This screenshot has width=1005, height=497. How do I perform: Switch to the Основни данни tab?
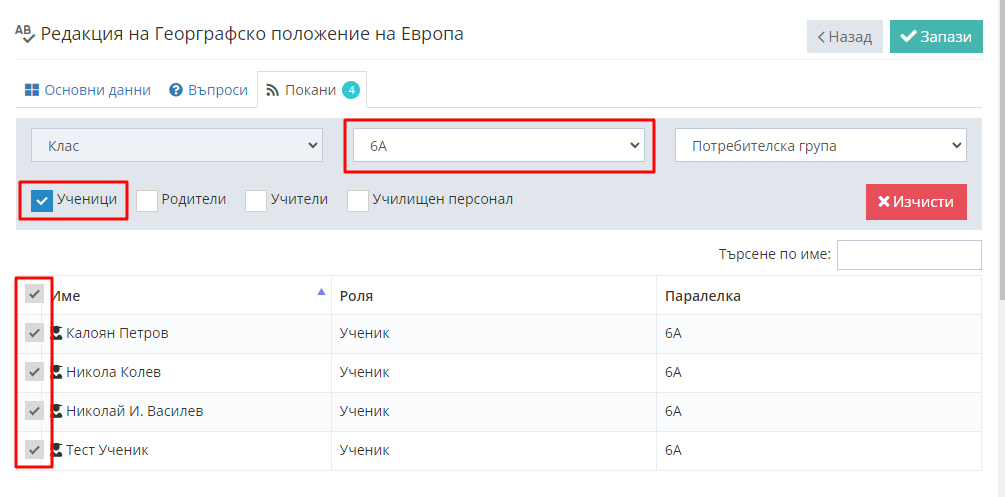[x=87, y=90]
